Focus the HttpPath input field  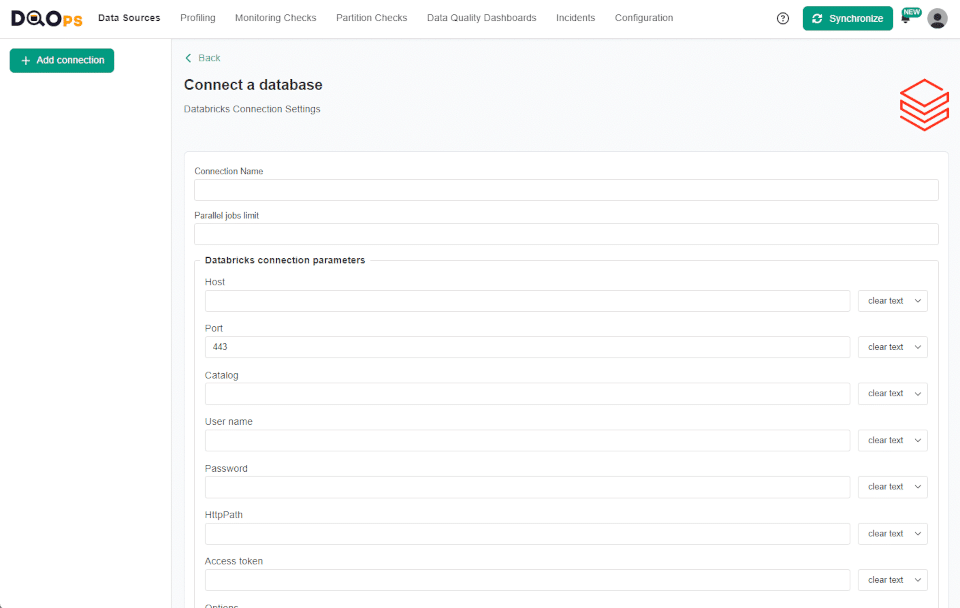[527, 534]
